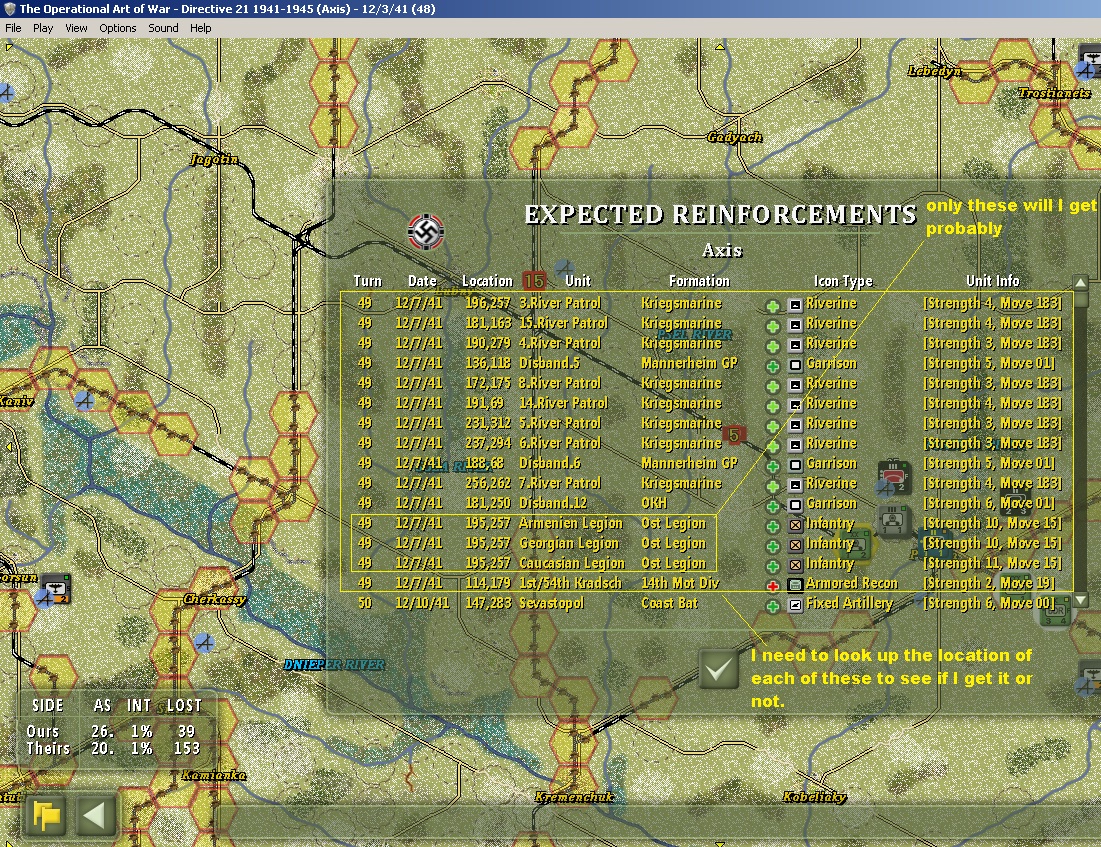The width and height of the screenshot is (1101, 847).
Task: Click the Gadyach city label on map
Action: click(734, 137)
